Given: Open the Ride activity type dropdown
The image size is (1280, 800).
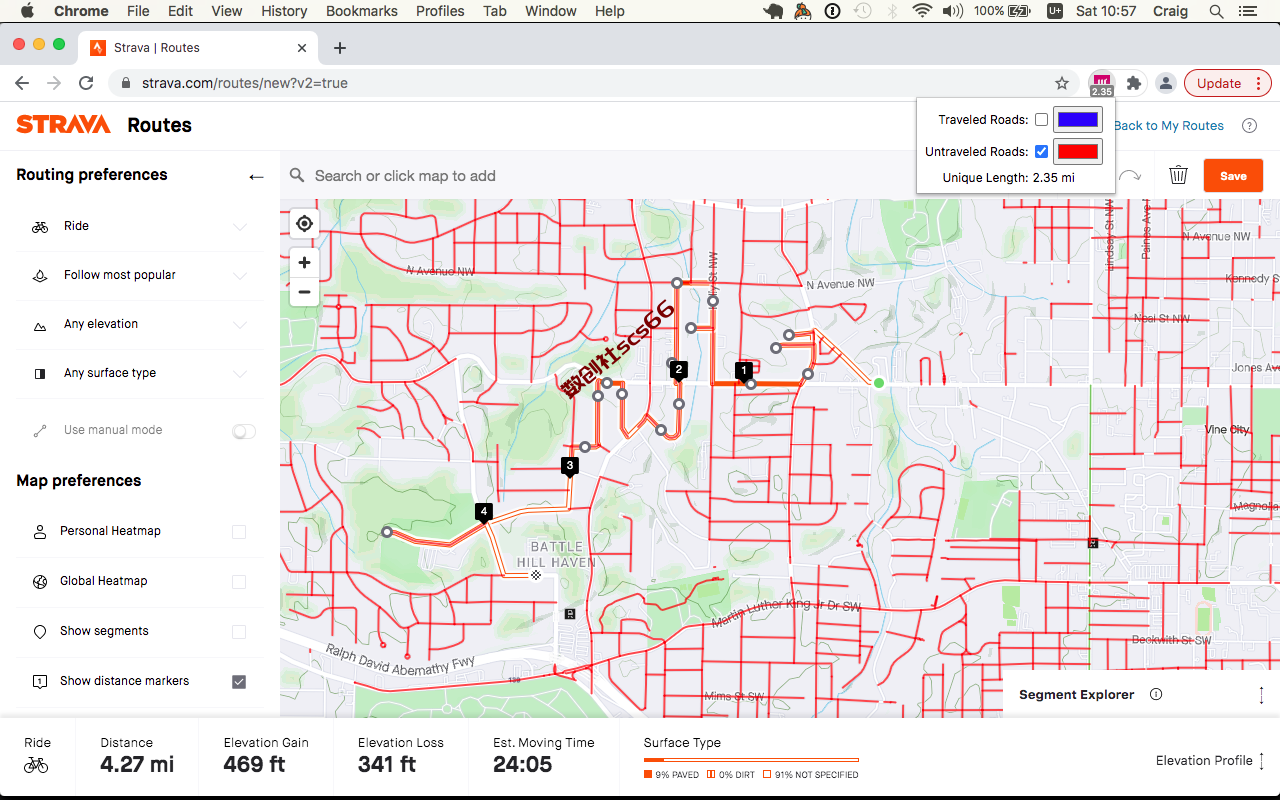Looking at the screenshot, I should point(140,227).
